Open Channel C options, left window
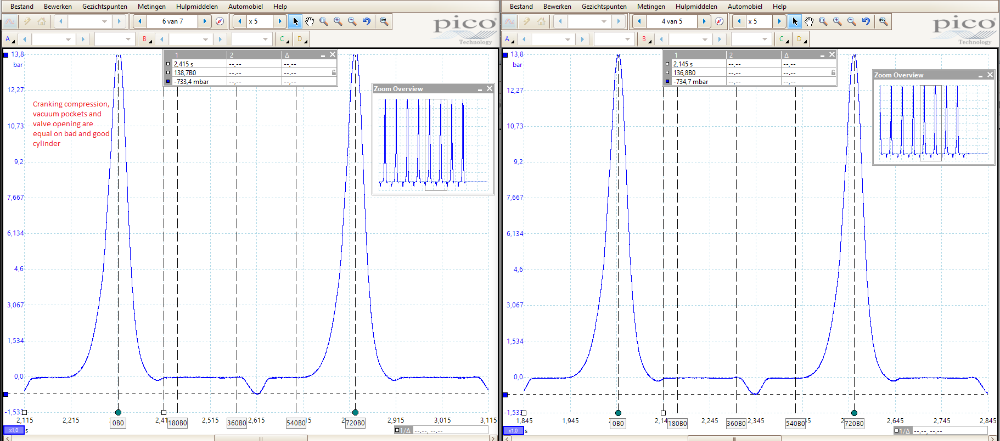The width and height of the screenshot is (1000, 441). [x=283, y=40]
